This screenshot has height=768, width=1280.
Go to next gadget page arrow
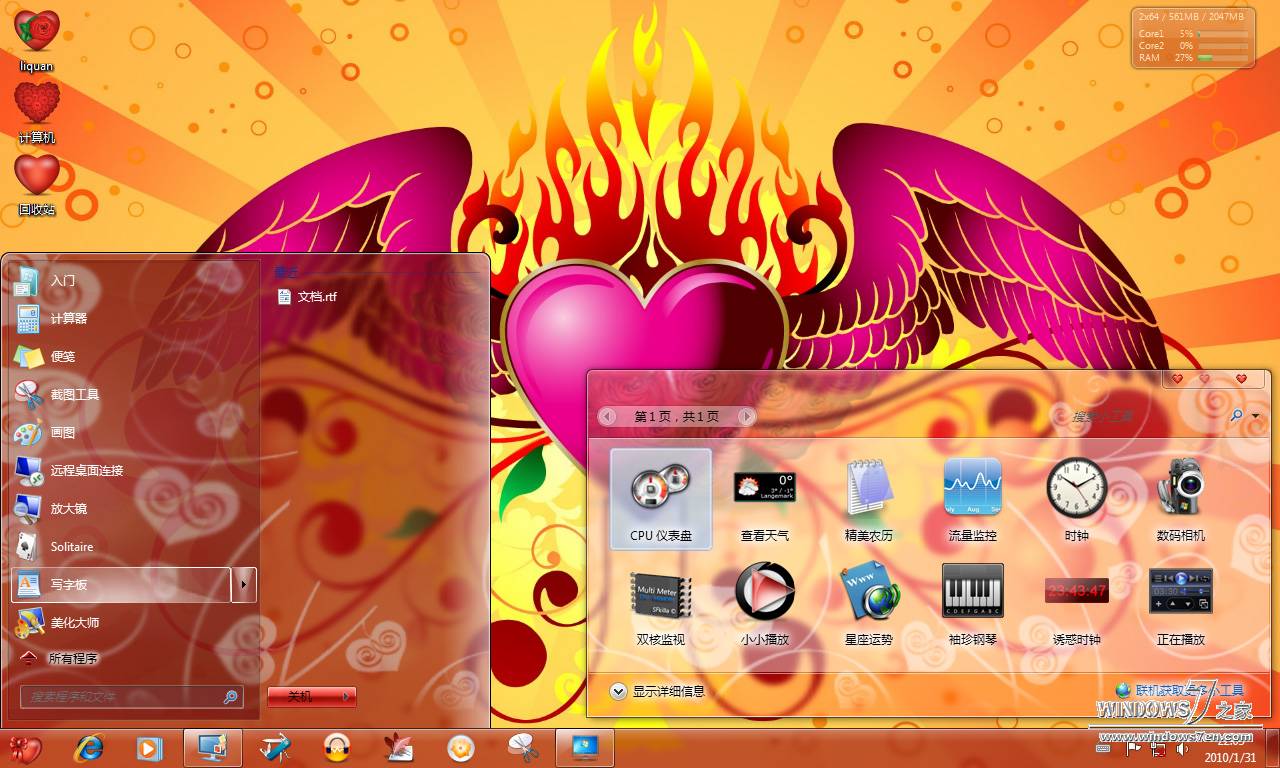click(x=747, y=416)
